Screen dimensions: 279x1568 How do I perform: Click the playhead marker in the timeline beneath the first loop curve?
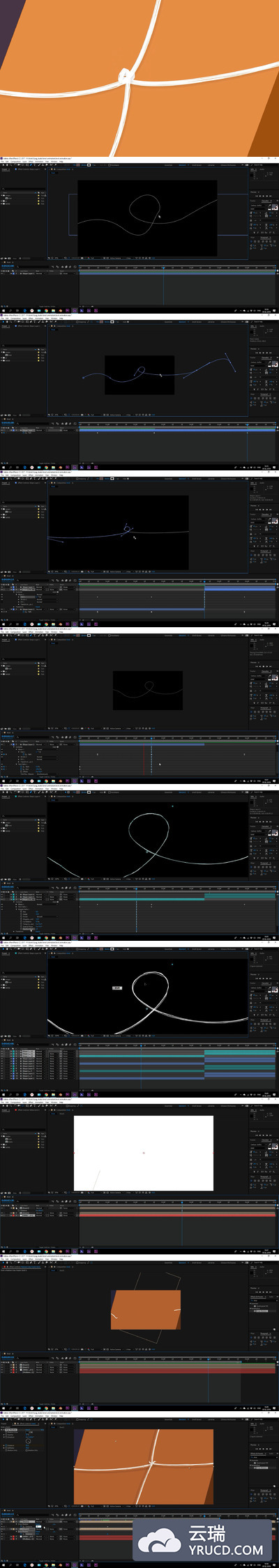pos(163,268)
